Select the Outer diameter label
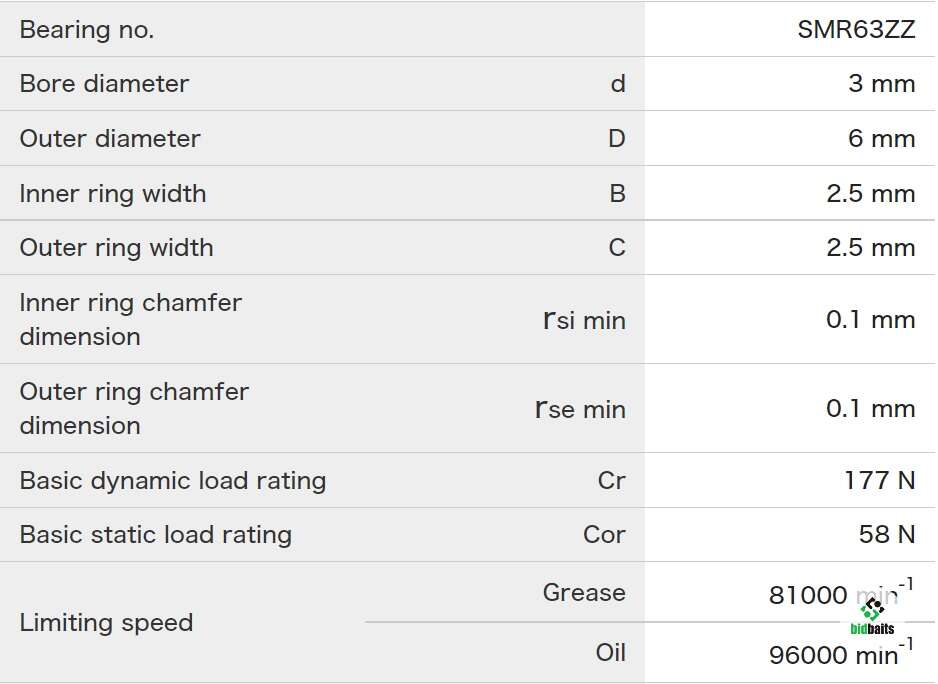The image size is (938, 684). click(x=110, y=139)
